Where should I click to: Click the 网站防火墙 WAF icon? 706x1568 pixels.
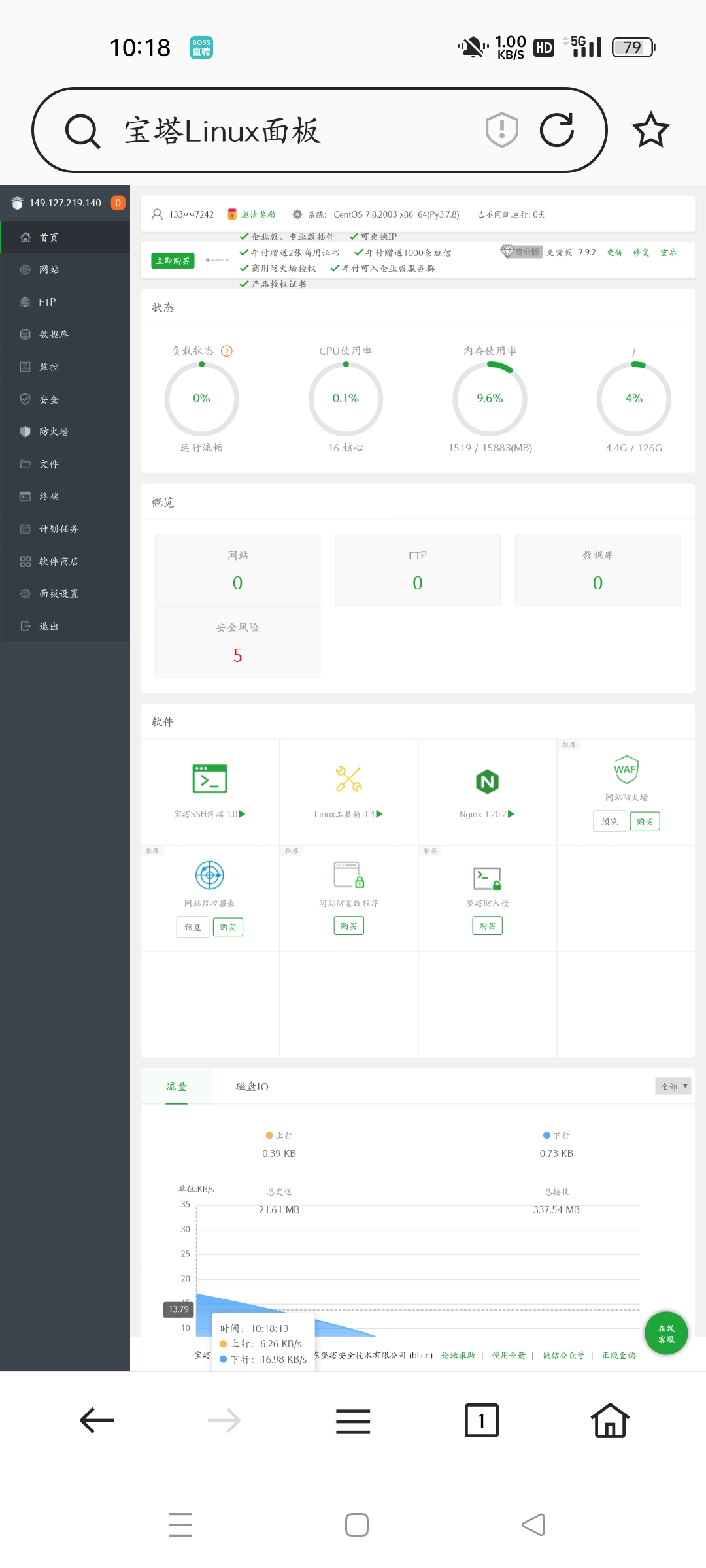[x=626, y=769]
